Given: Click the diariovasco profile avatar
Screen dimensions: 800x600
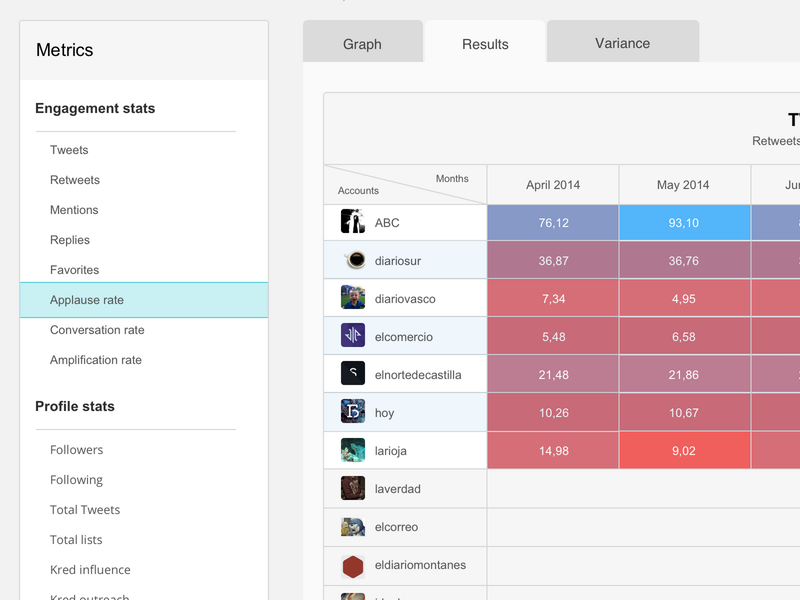Looking at the screenshot, I should [x=352, y=298].
